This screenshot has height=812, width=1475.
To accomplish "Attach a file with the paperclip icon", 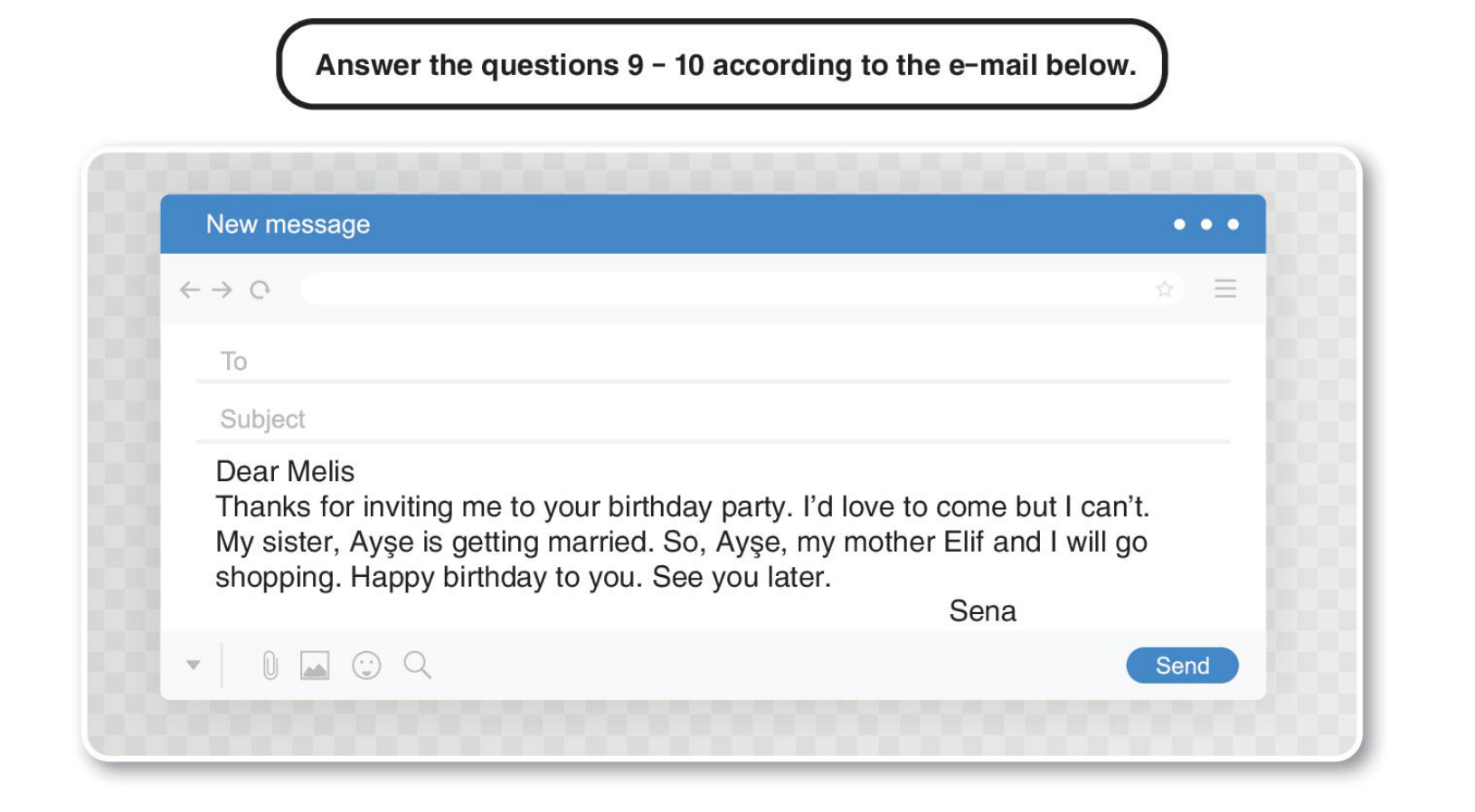I will pos(269,666).
